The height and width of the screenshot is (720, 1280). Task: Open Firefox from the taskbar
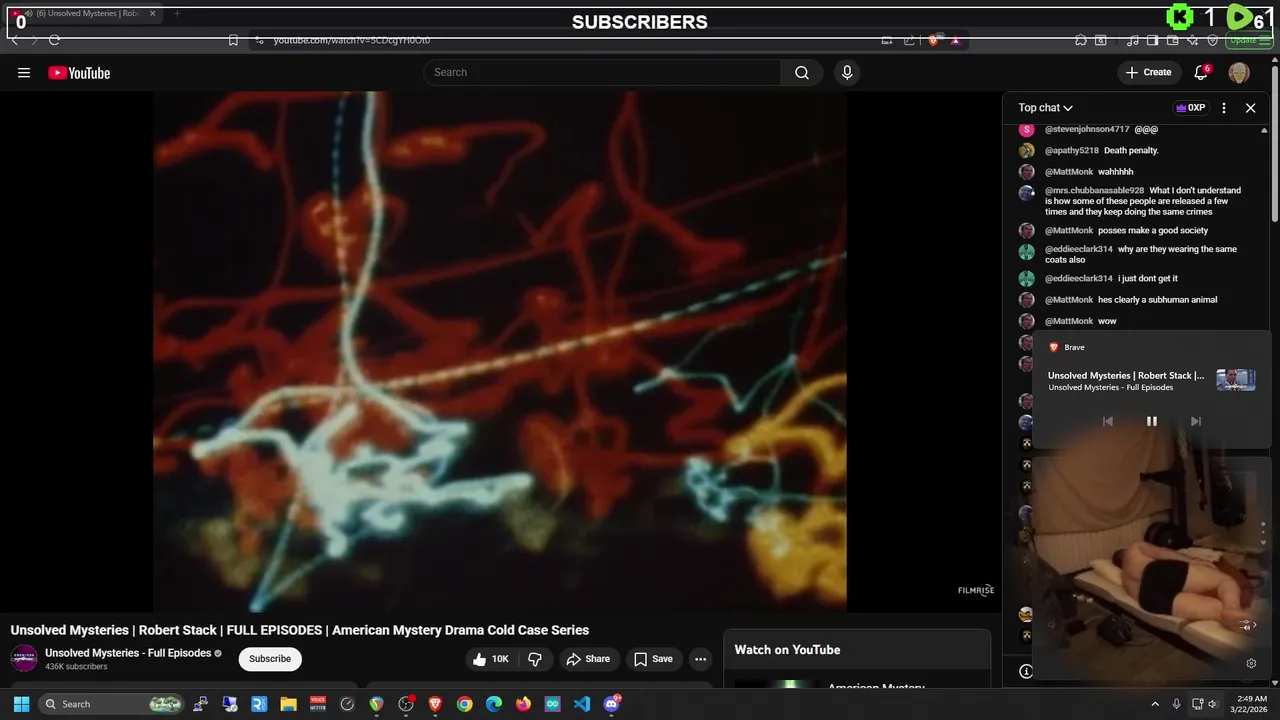(x=523, y=704)
